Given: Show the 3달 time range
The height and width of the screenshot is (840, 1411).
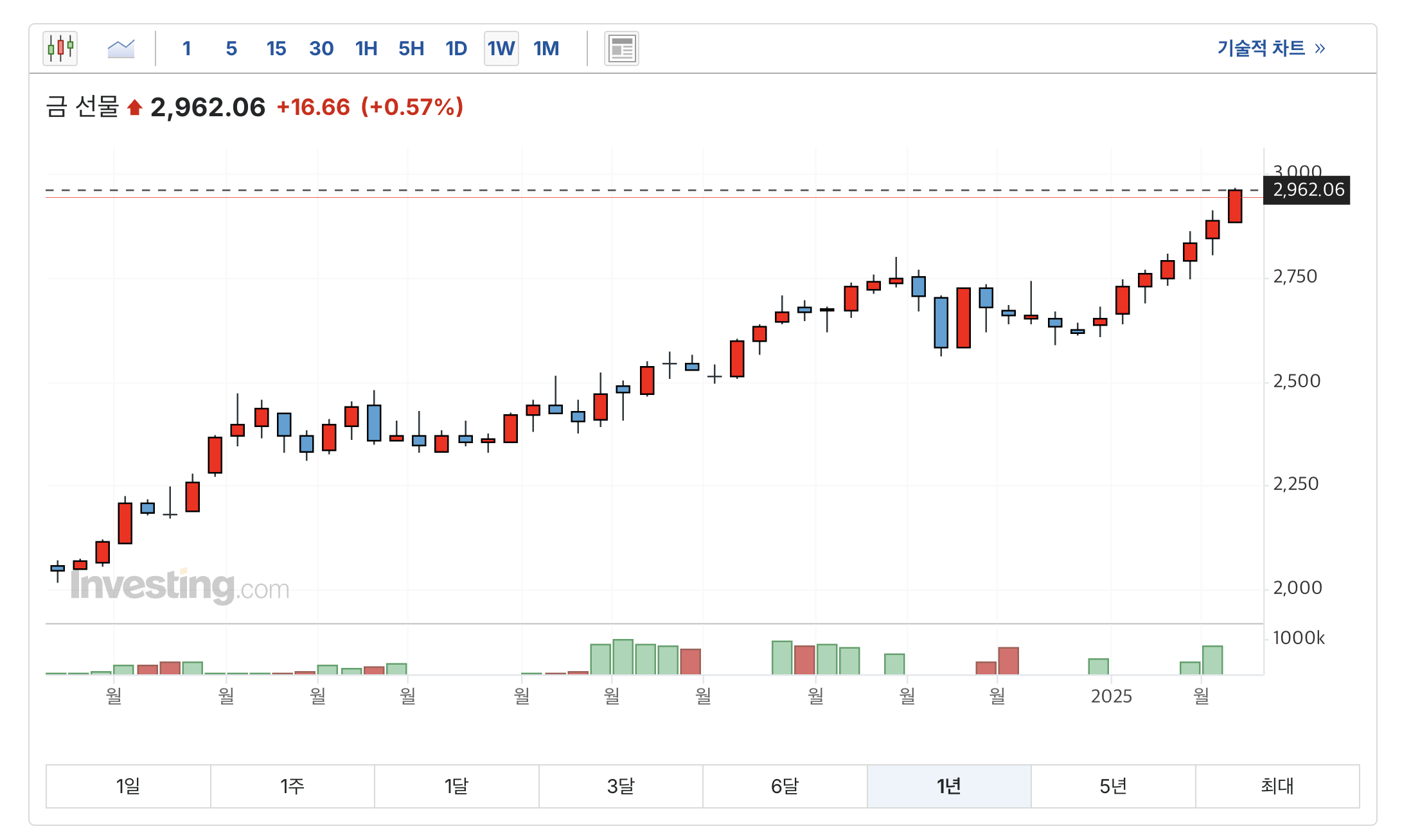Looking at the screenshot, I should (x=621, y=785).
